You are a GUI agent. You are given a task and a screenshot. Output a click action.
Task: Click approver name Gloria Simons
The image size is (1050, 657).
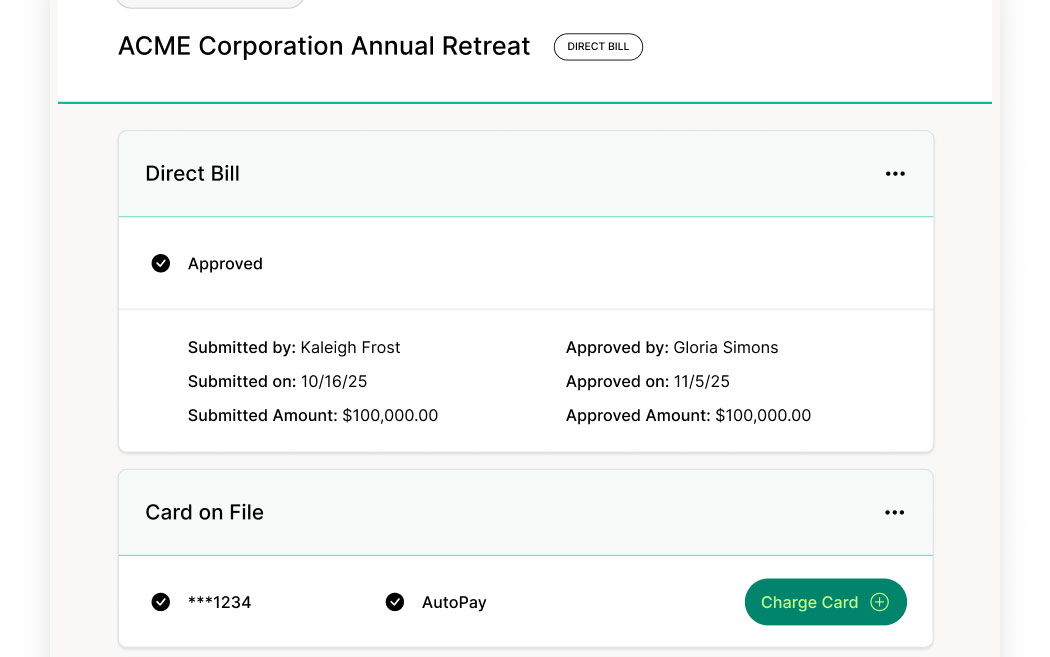[x=725, y=348]
